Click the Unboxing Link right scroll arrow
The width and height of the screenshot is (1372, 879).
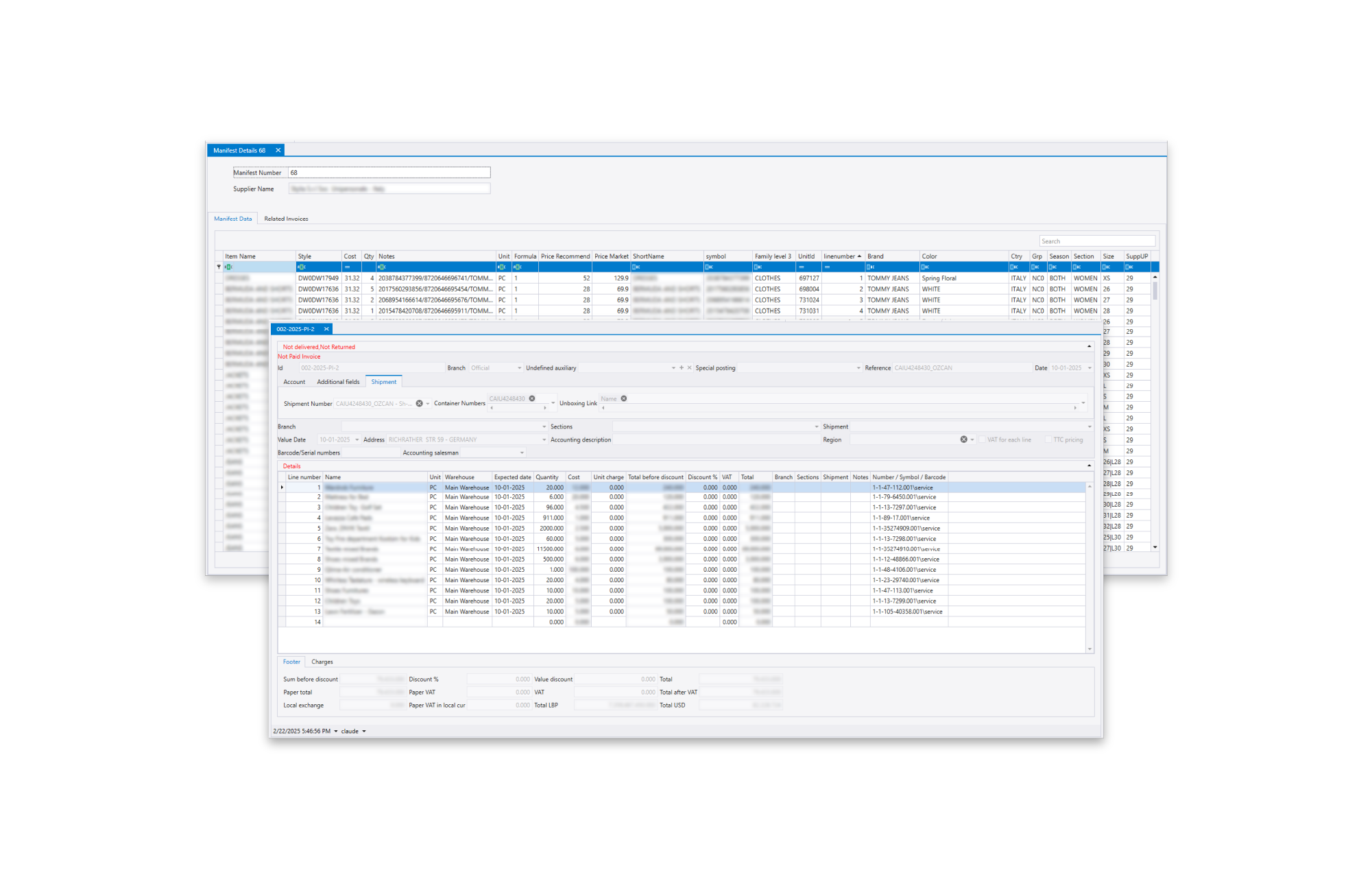coord(1075,408)
